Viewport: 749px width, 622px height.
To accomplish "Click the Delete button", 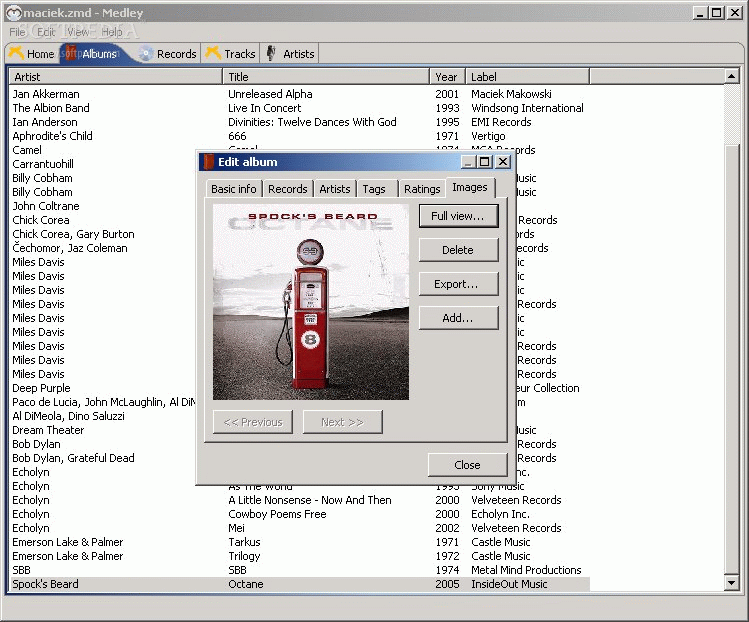I will pos(458,250).
